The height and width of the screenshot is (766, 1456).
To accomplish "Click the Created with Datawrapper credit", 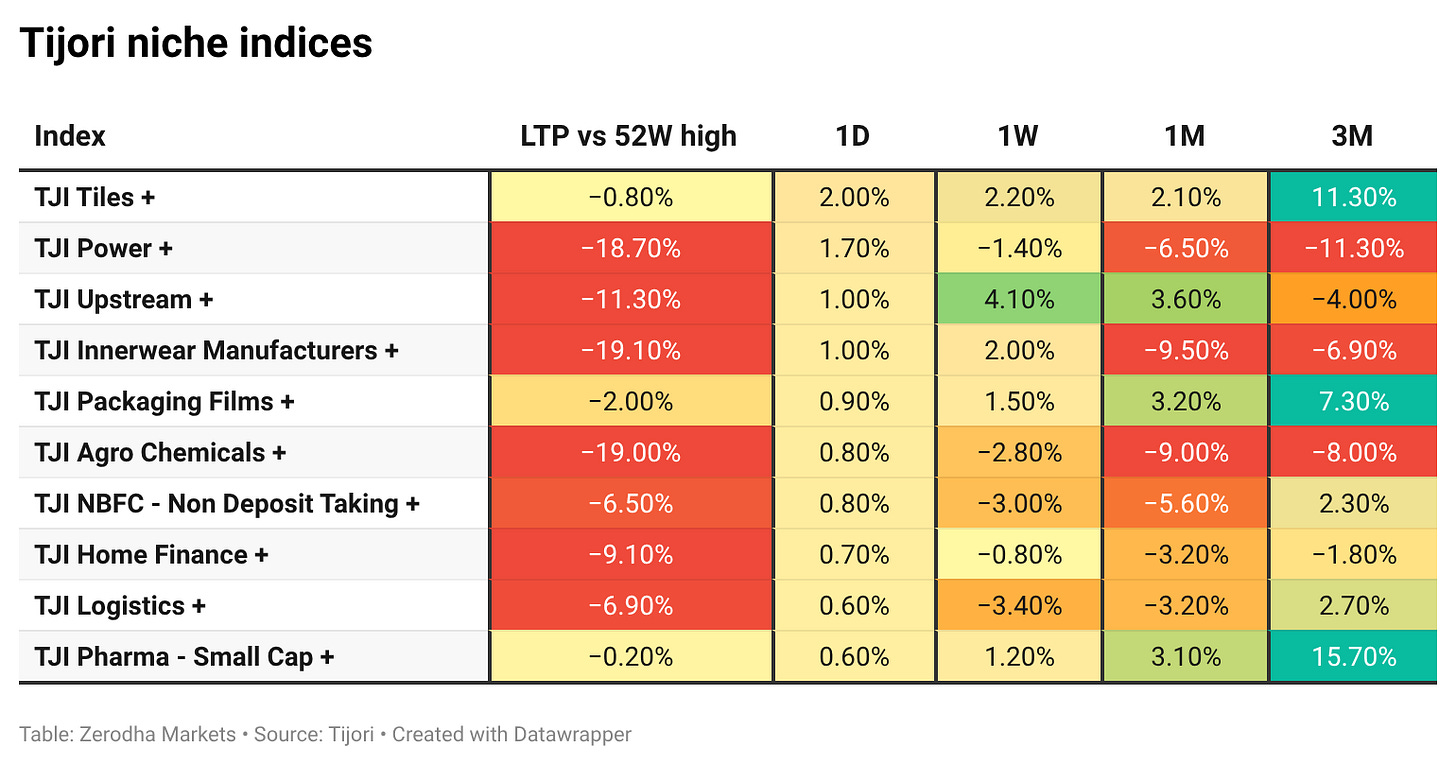I will coord(512,734).
